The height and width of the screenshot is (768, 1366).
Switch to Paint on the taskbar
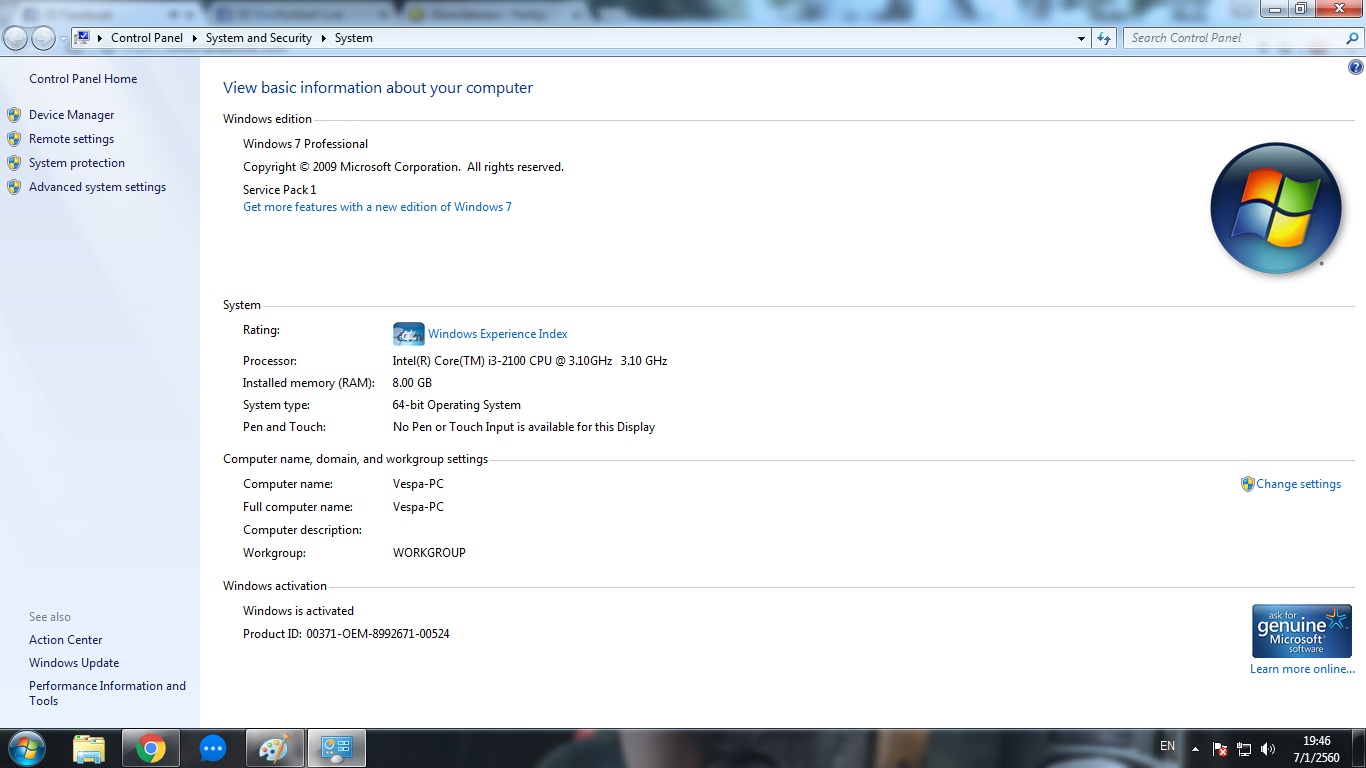click(x=274, y=748)
